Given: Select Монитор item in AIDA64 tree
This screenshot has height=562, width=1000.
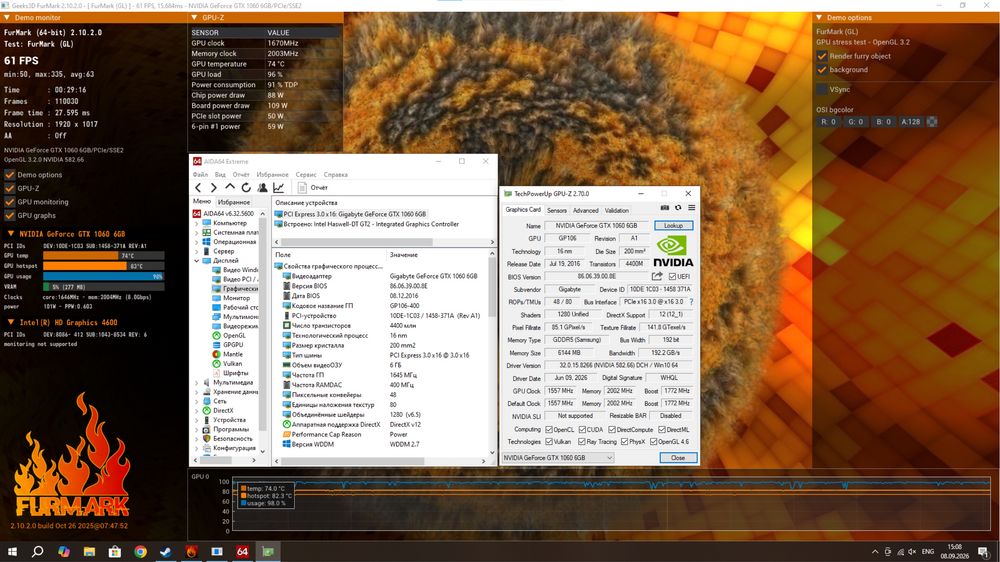Looking at the screenshot, I should click(x=236, y=298).
